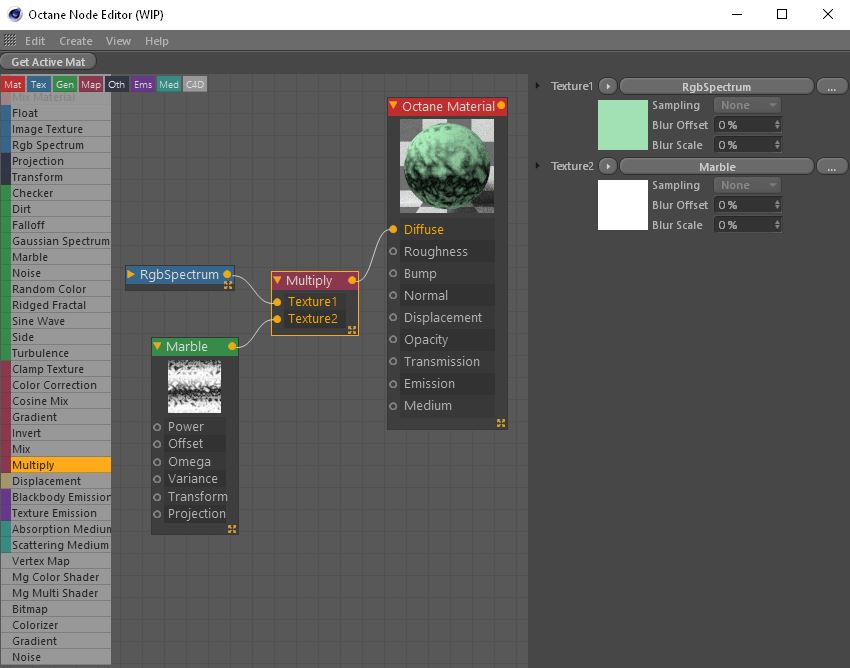Screen dimensions: 850x668
Task: Collapse the Octane Material node triangle
Action: 394,106
